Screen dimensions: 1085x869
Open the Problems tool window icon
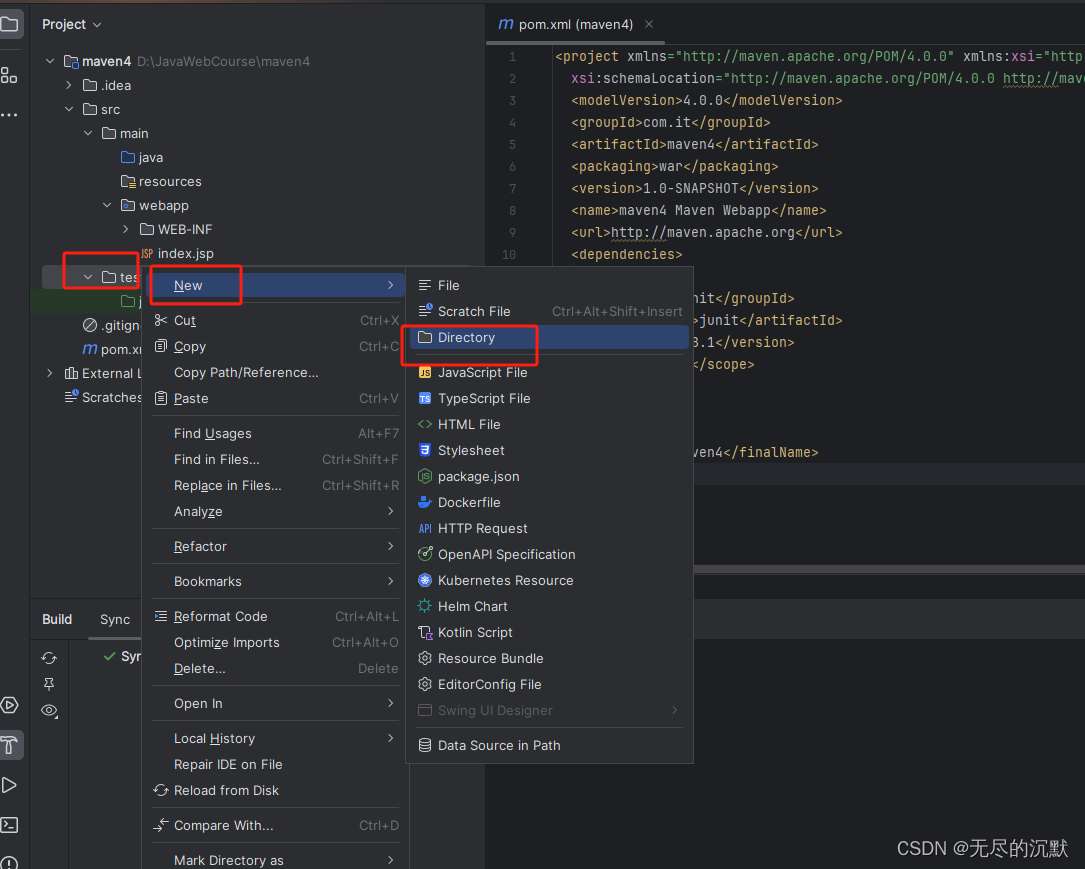click(9, 863)
